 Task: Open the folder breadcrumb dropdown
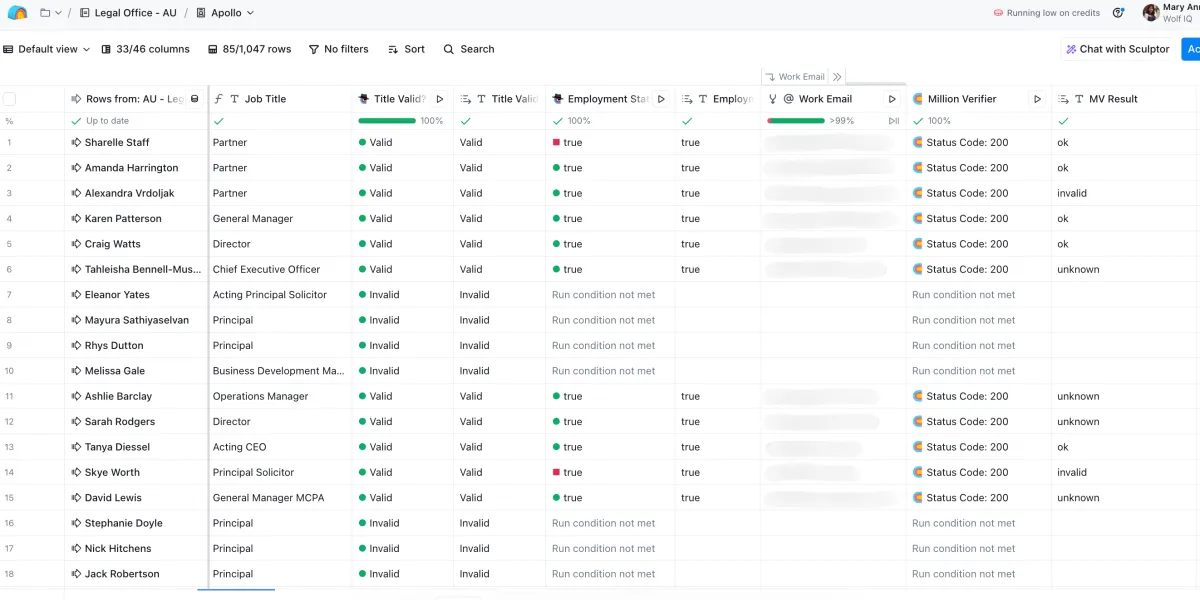point(51,13)
